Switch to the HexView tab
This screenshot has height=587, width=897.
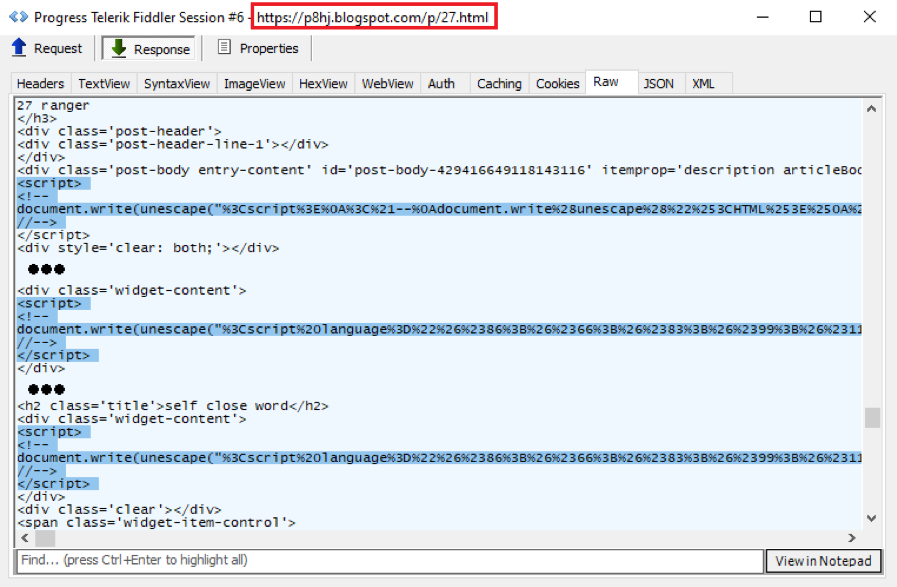323,84
